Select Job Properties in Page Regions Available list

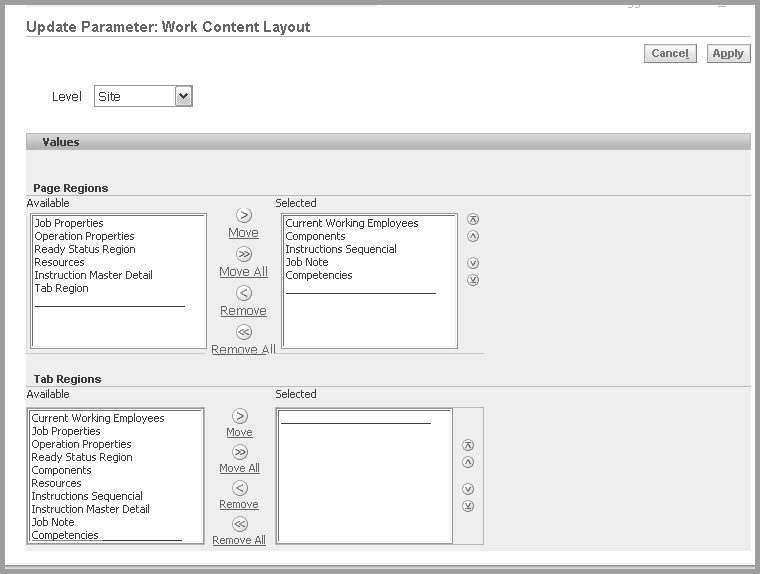[69, 223]
